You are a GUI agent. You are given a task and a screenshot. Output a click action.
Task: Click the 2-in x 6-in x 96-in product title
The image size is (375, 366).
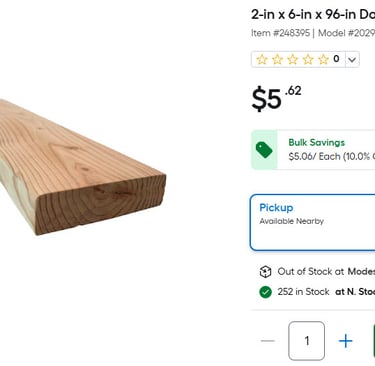pos(313,14)
